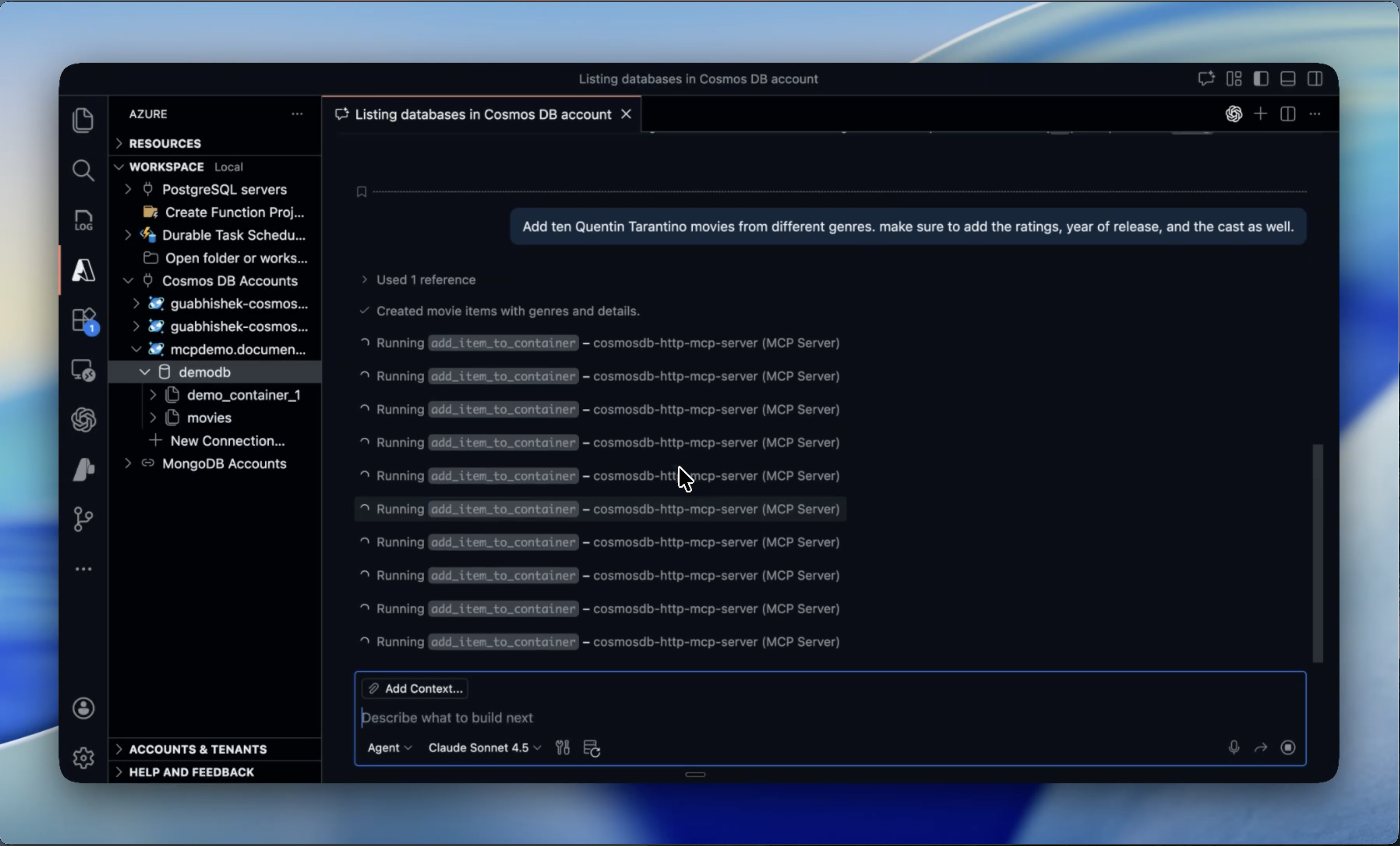Open Source Control from activity bar

(x=84, y=518)
